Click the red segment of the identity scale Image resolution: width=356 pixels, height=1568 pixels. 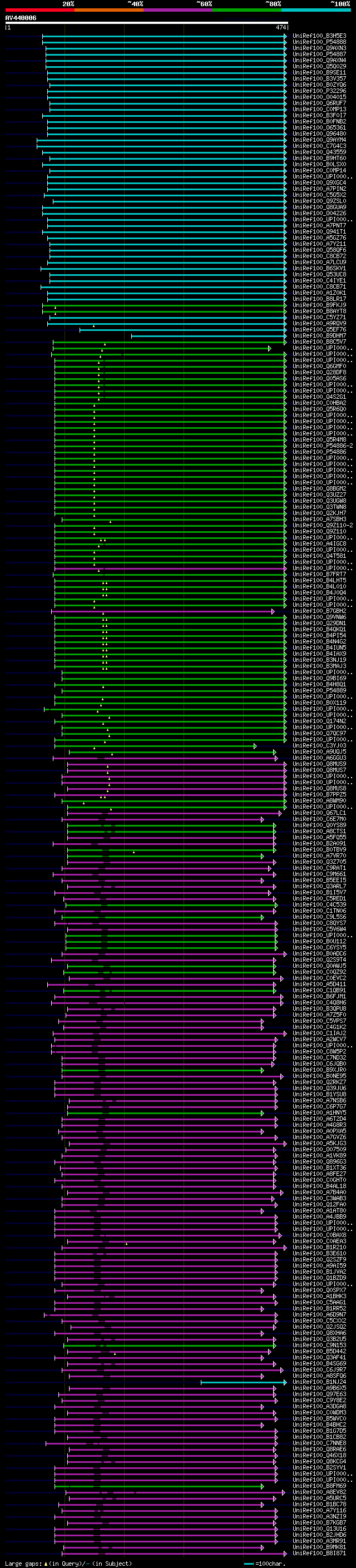click(x=39, y=10)
